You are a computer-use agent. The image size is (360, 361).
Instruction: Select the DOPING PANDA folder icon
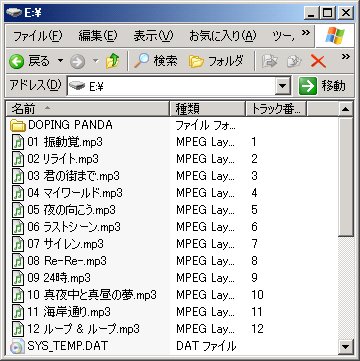click(x=18, y=126)
